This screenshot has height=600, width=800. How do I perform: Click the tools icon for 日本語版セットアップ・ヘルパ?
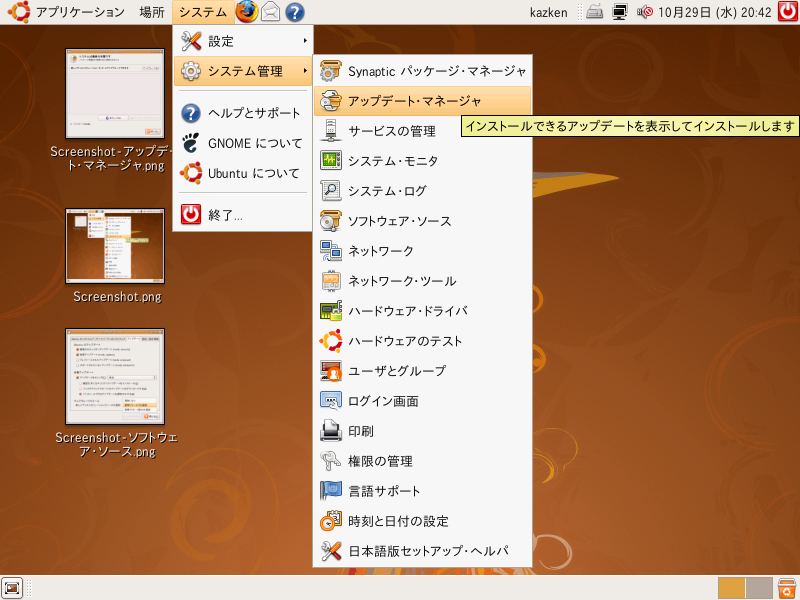(331, 551)
